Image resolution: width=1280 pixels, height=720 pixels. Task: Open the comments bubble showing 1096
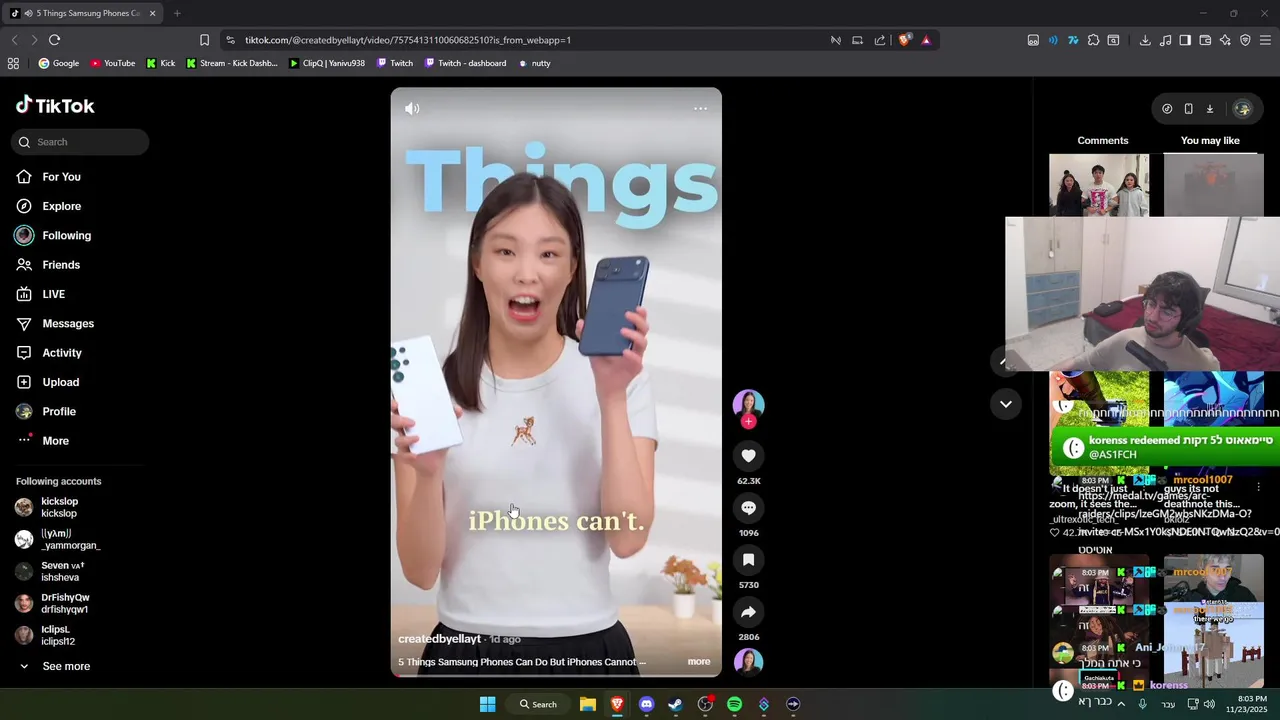click(748, 507)
